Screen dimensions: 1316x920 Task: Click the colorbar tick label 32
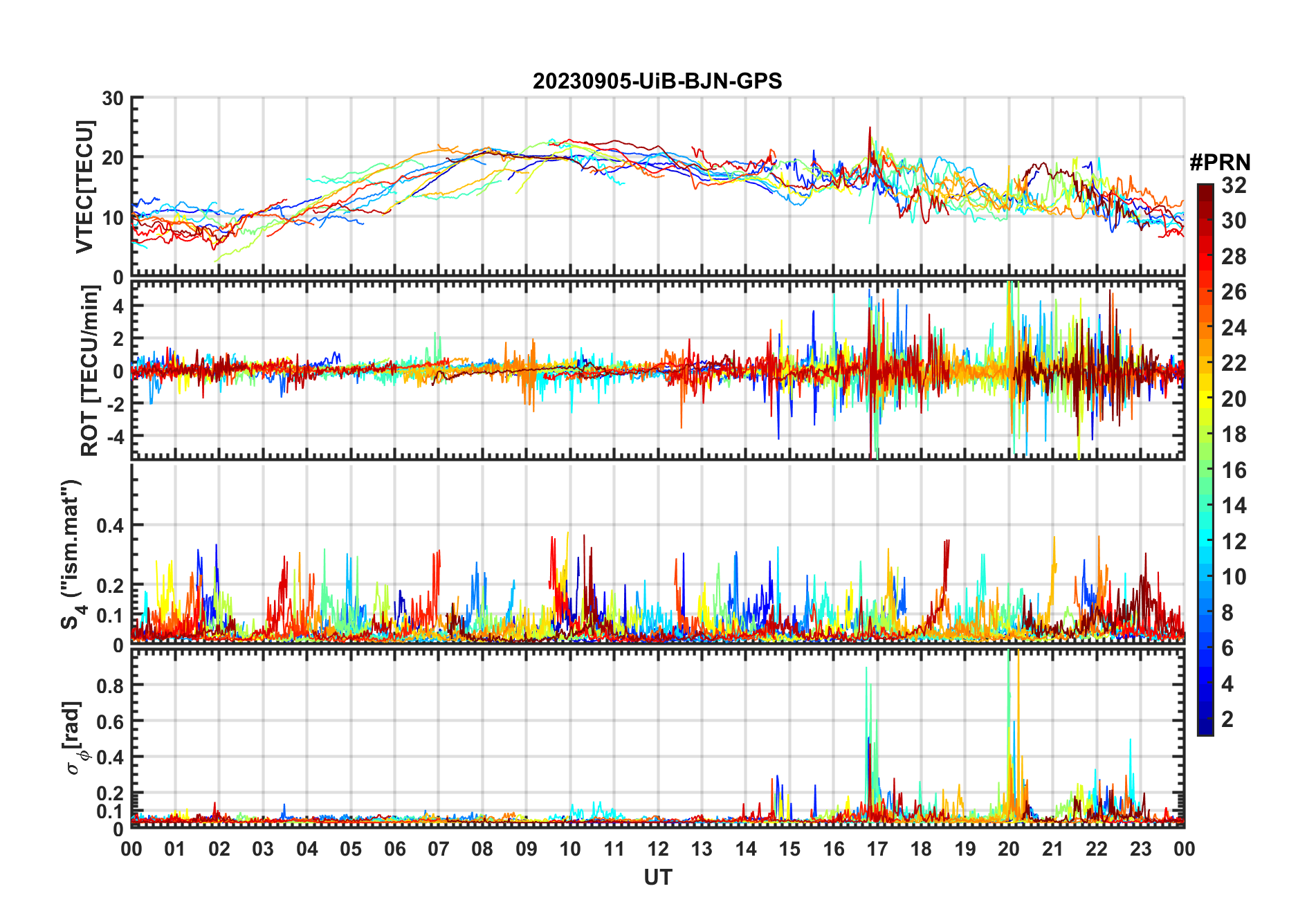pos(1234,185)
